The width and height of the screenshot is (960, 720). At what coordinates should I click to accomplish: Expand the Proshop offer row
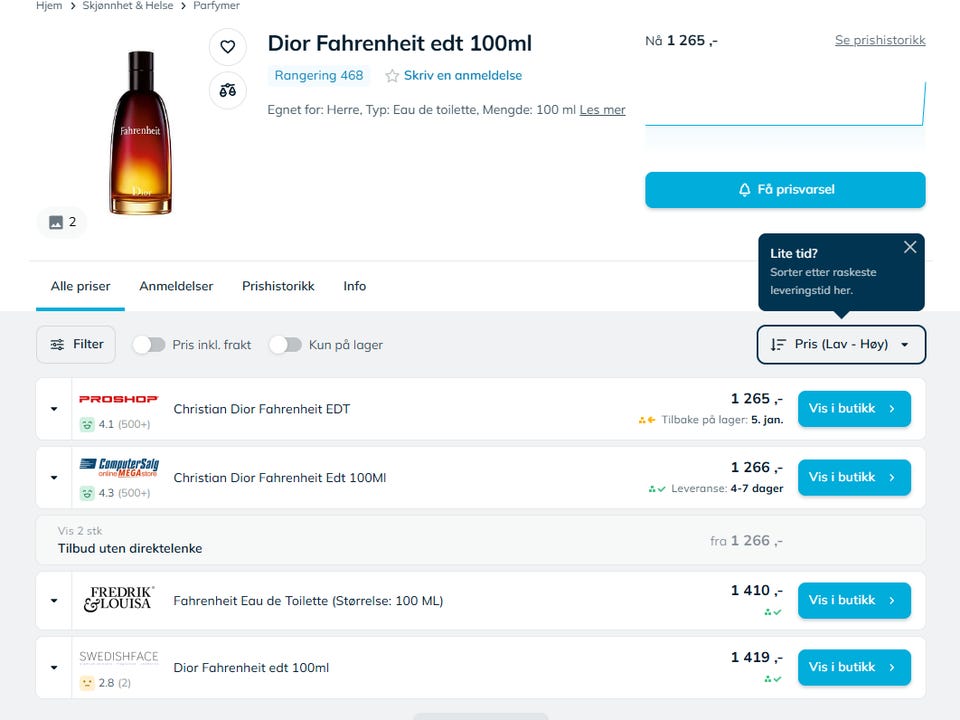tap(54, 409)
